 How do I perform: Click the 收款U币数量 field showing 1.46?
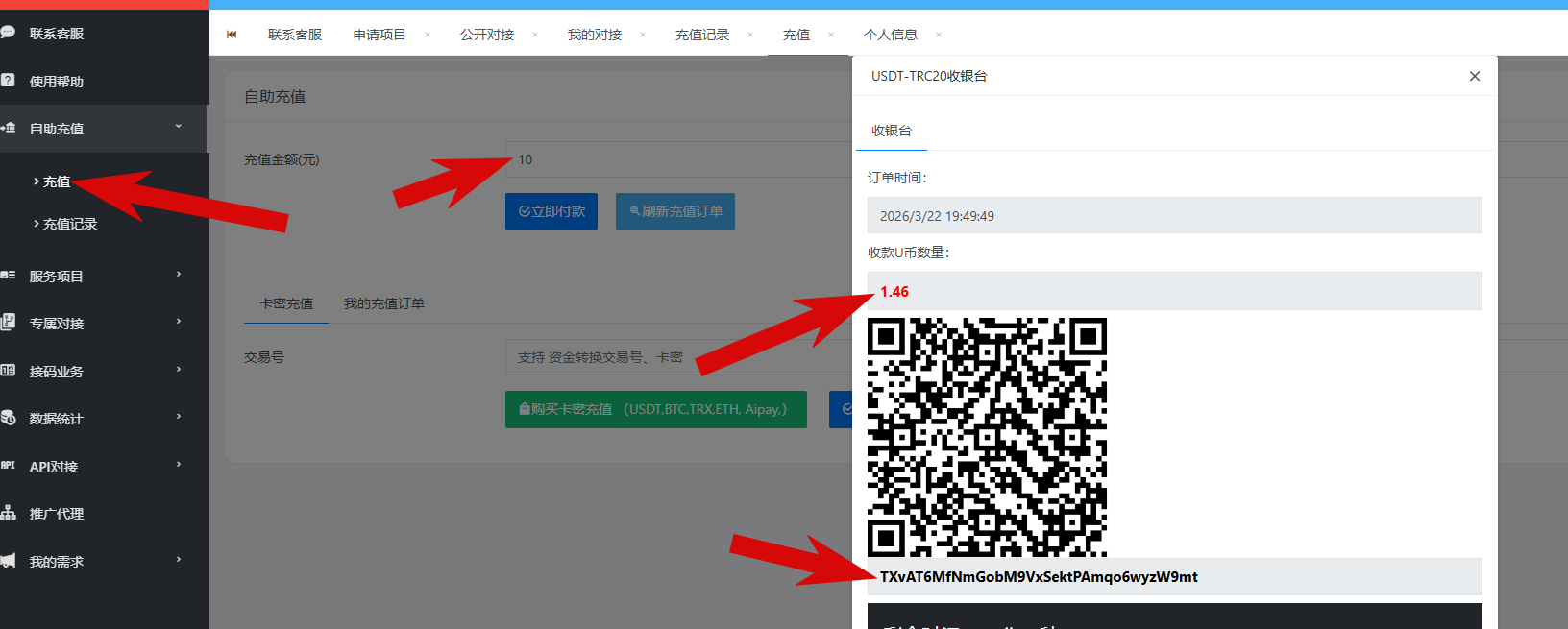[x=1174, y=291]
